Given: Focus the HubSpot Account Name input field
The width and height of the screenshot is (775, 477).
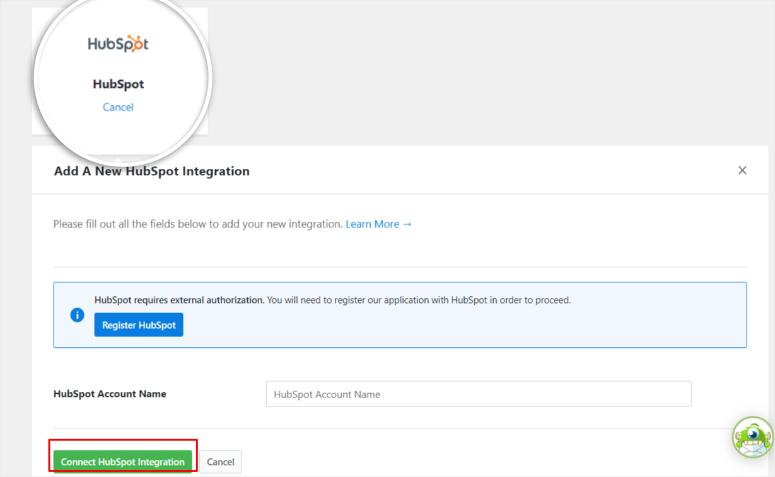Looking at the screenshot, I should click(478, 394).
